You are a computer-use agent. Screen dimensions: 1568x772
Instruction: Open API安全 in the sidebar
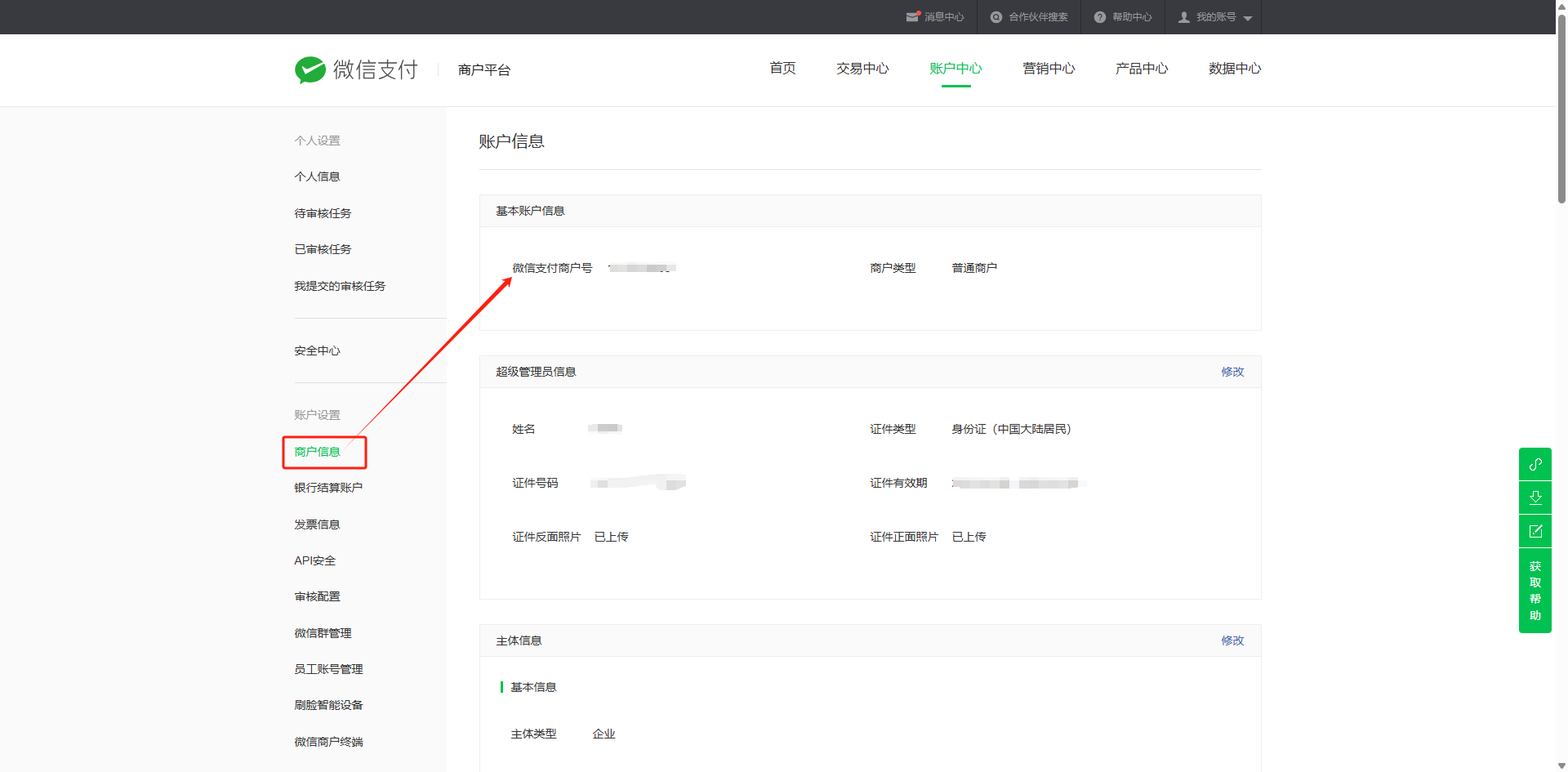point(314,560)
